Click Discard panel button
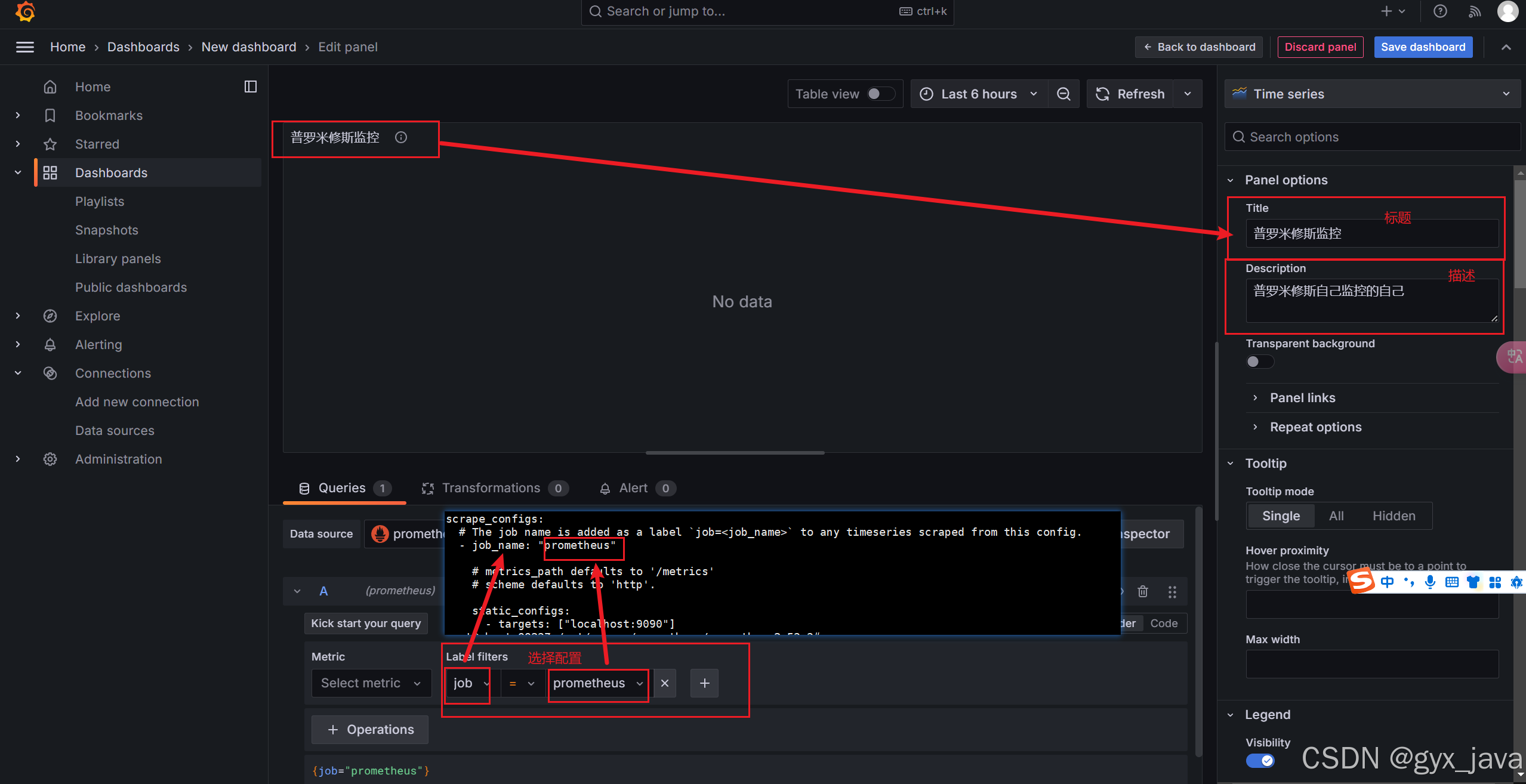The width and height of the screenshot is (1526, 784). 1320,47
